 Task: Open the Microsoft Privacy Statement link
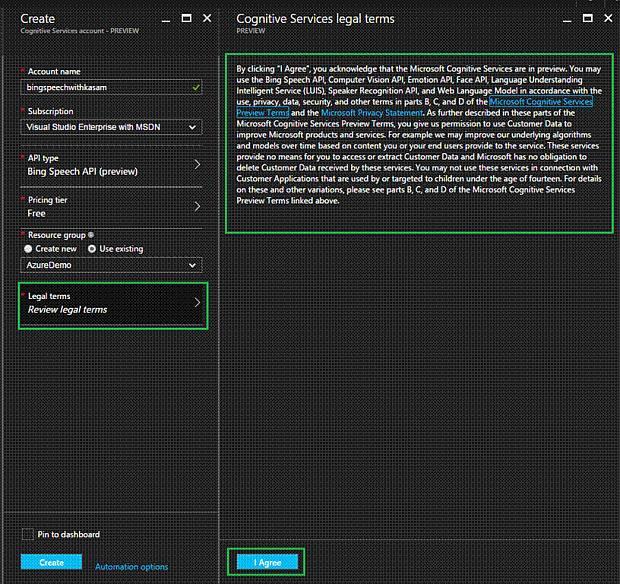coord(370,113)
